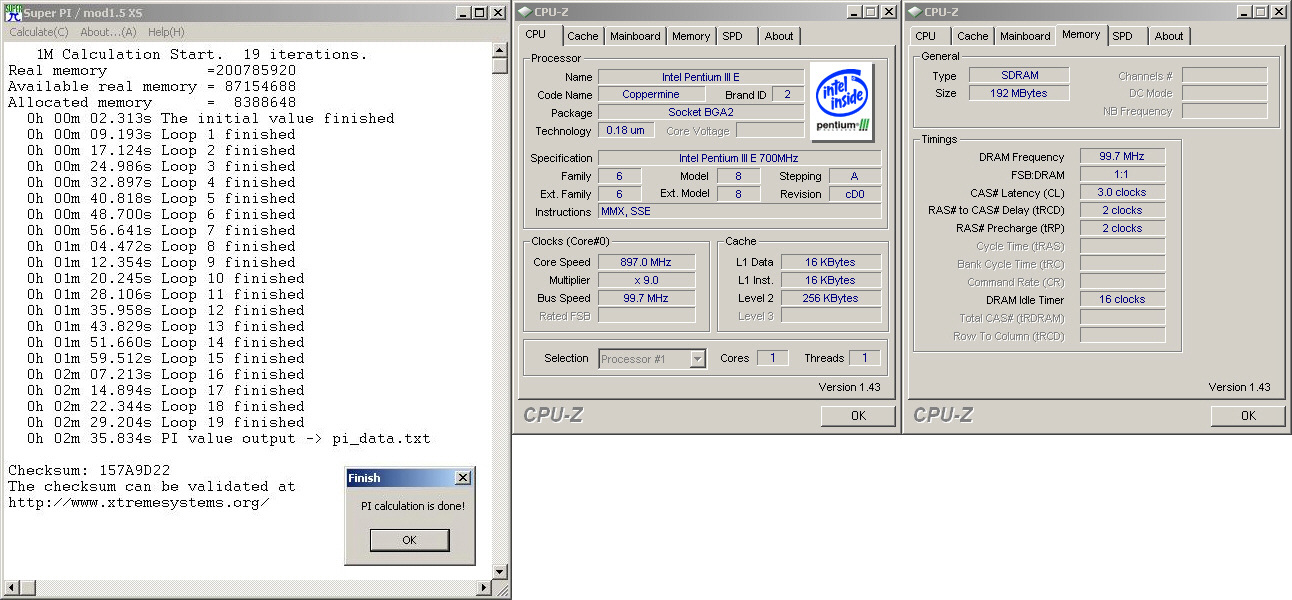1292x600 pixels.
Task: Click the SDRAM memory type field
Action: point(1019,75)
